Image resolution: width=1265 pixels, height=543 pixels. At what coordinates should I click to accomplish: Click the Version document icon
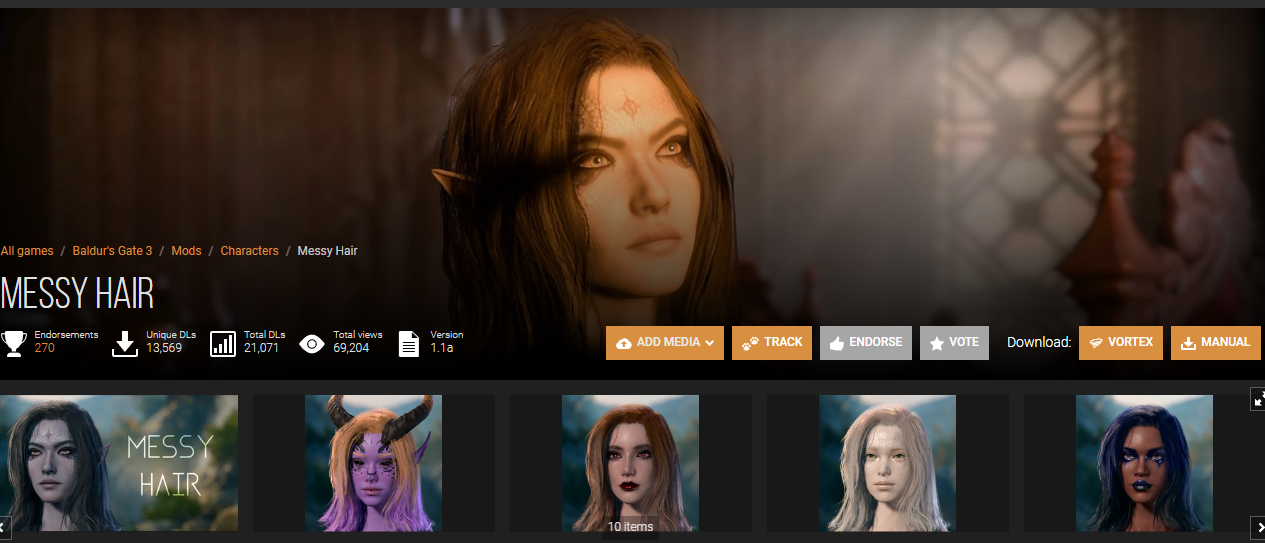409,344
